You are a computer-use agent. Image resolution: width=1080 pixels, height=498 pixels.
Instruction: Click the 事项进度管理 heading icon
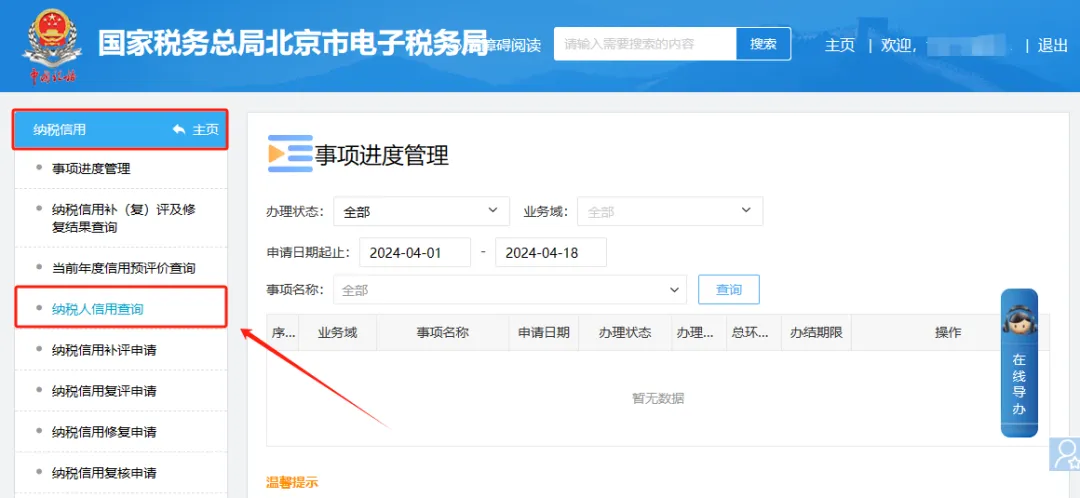[x=290, y=154]
